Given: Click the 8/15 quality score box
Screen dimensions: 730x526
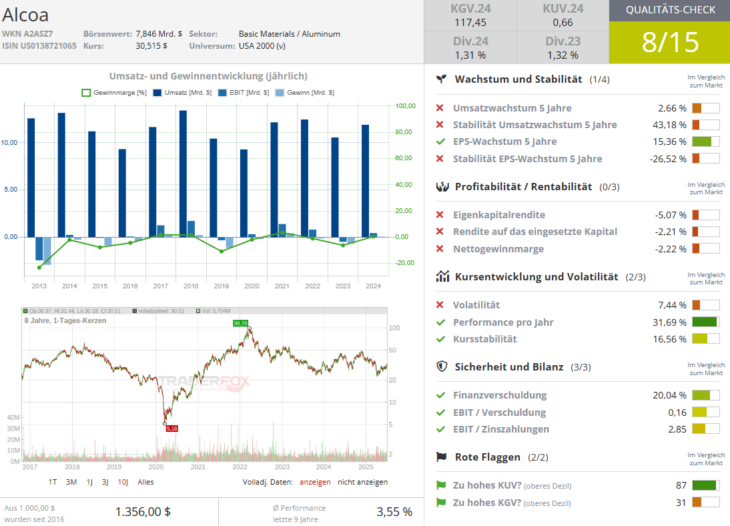Looking at the screenshot, I should click(x=669, y=42).
